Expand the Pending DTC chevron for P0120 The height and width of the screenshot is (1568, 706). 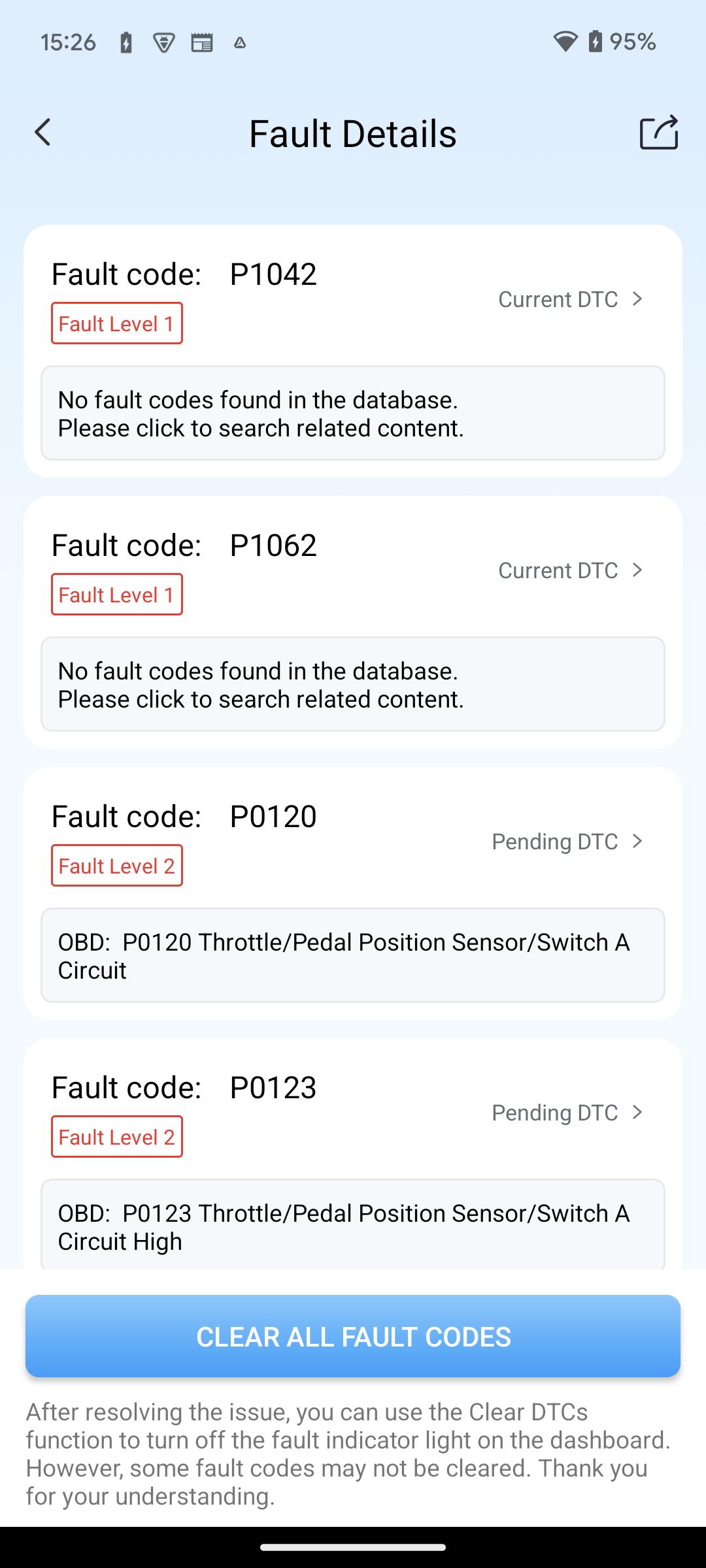[637, 841]
